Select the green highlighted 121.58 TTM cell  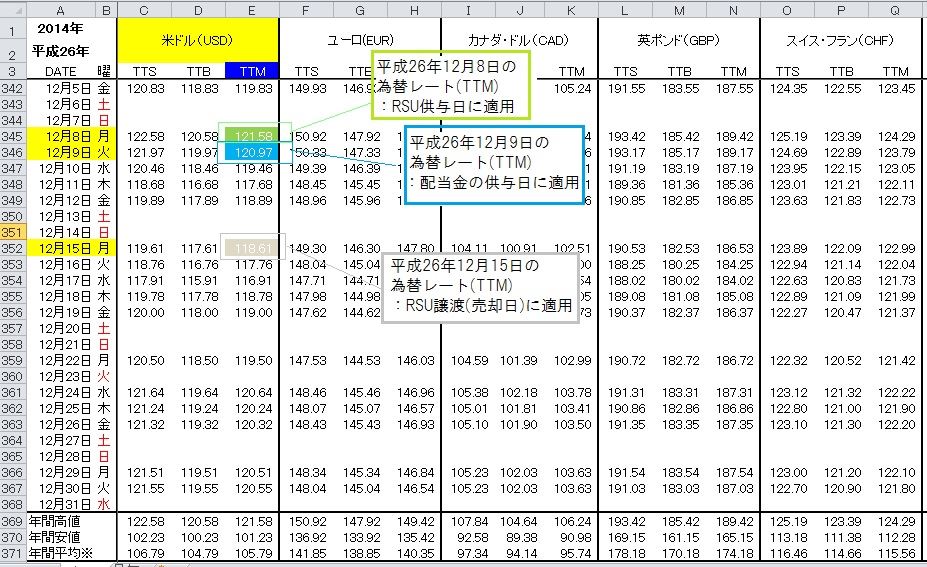(253, 137)
